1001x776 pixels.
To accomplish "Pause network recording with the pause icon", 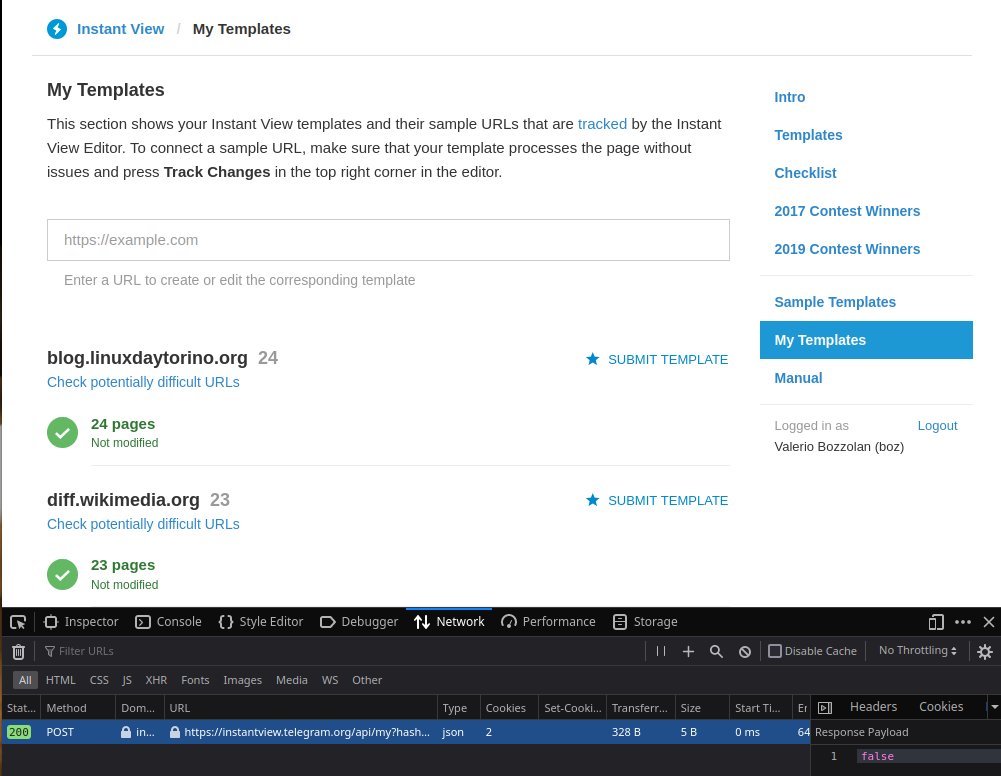I will 661,651.
